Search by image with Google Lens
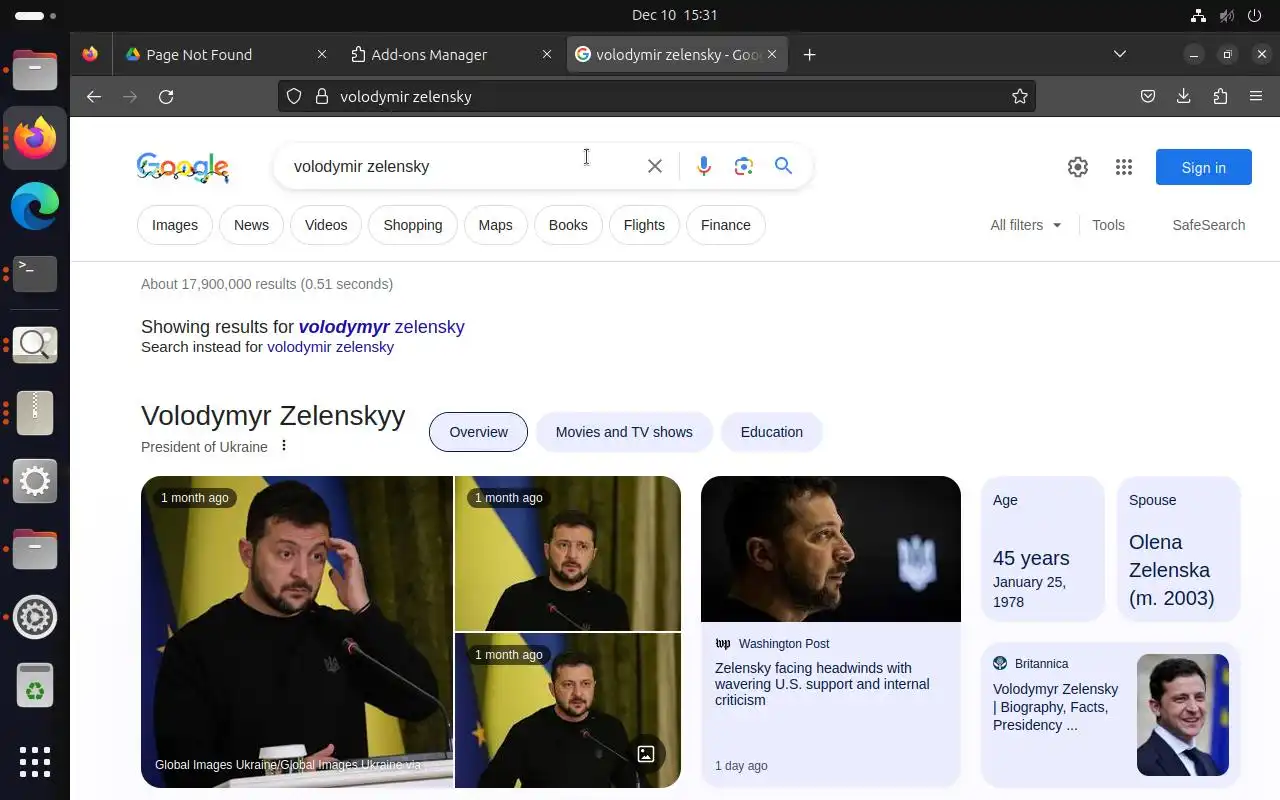The width and height of the screenshot is (1280, 800). (743, 166)
